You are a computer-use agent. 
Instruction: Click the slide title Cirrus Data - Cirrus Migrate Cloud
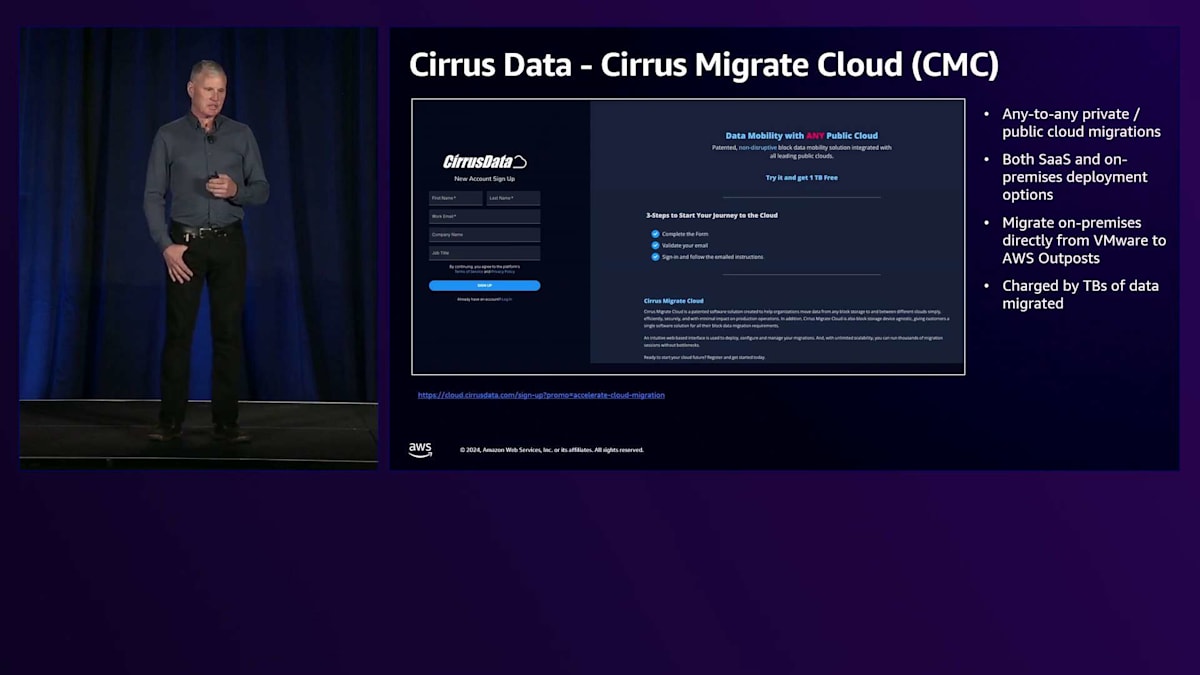click(703, 65)
